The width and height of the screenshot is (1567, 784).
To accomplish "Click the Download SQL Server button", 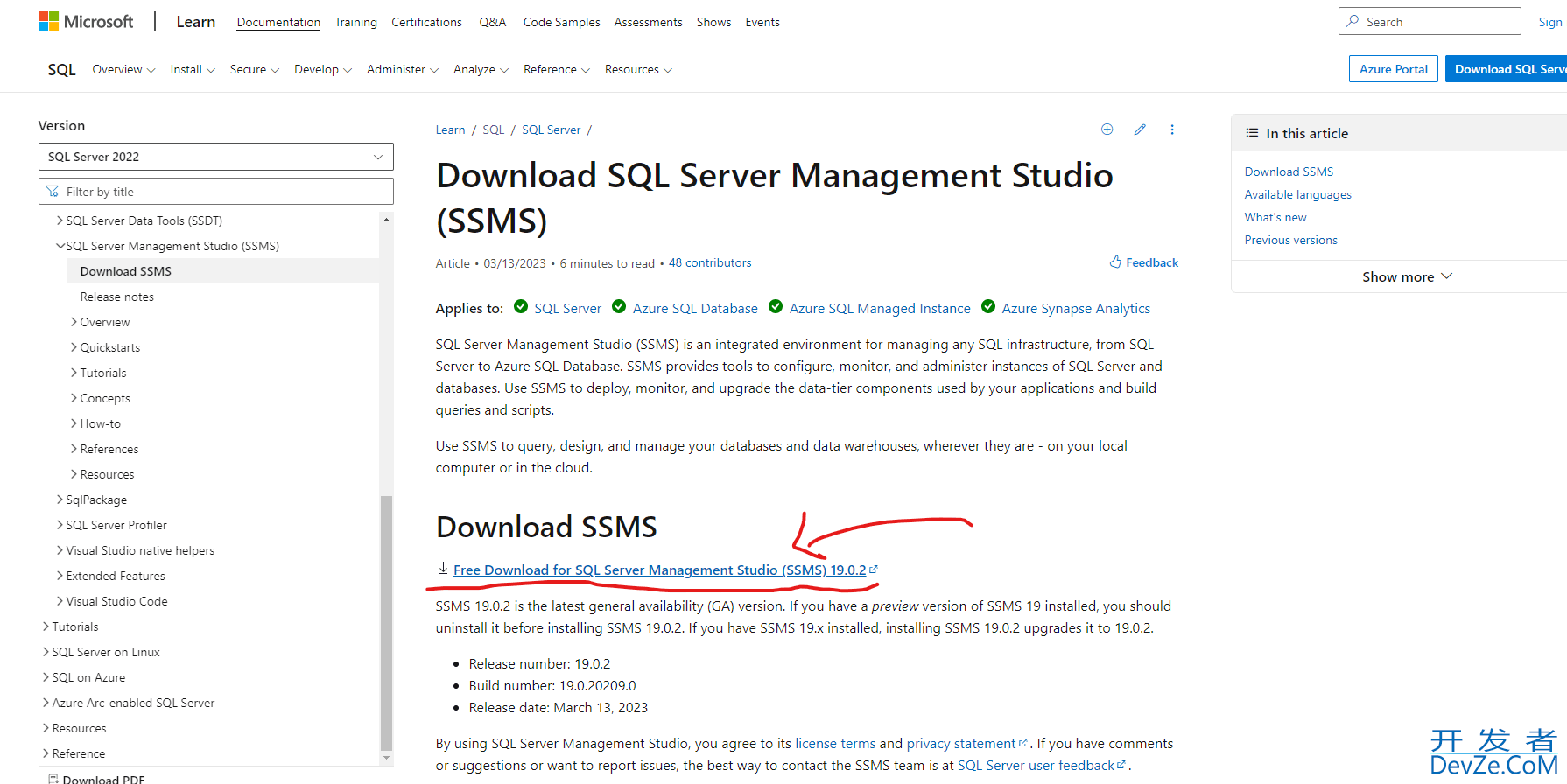I will (1506, 69).
